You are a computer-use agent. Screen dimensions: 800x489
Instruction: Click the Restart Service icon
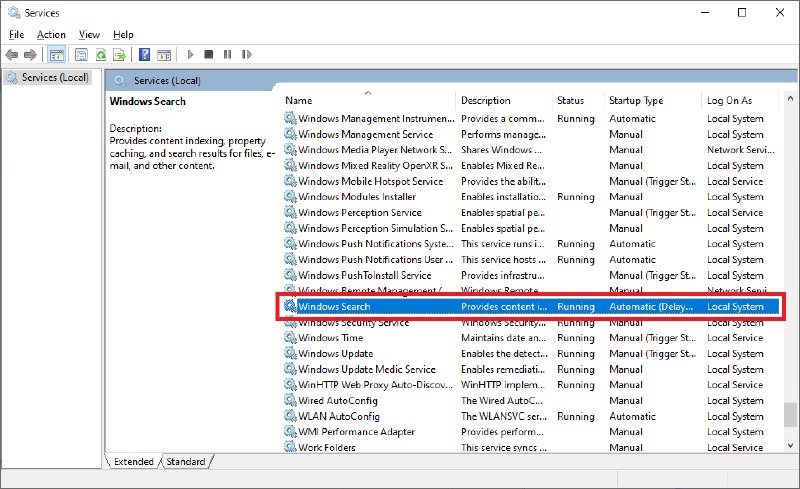[246, 54]
